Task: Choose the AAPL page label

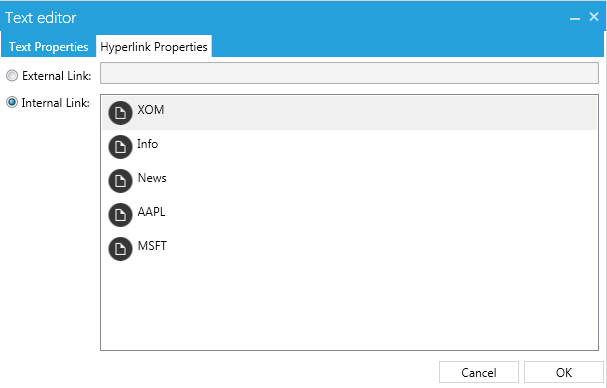Action: click(x=151, y=212)
